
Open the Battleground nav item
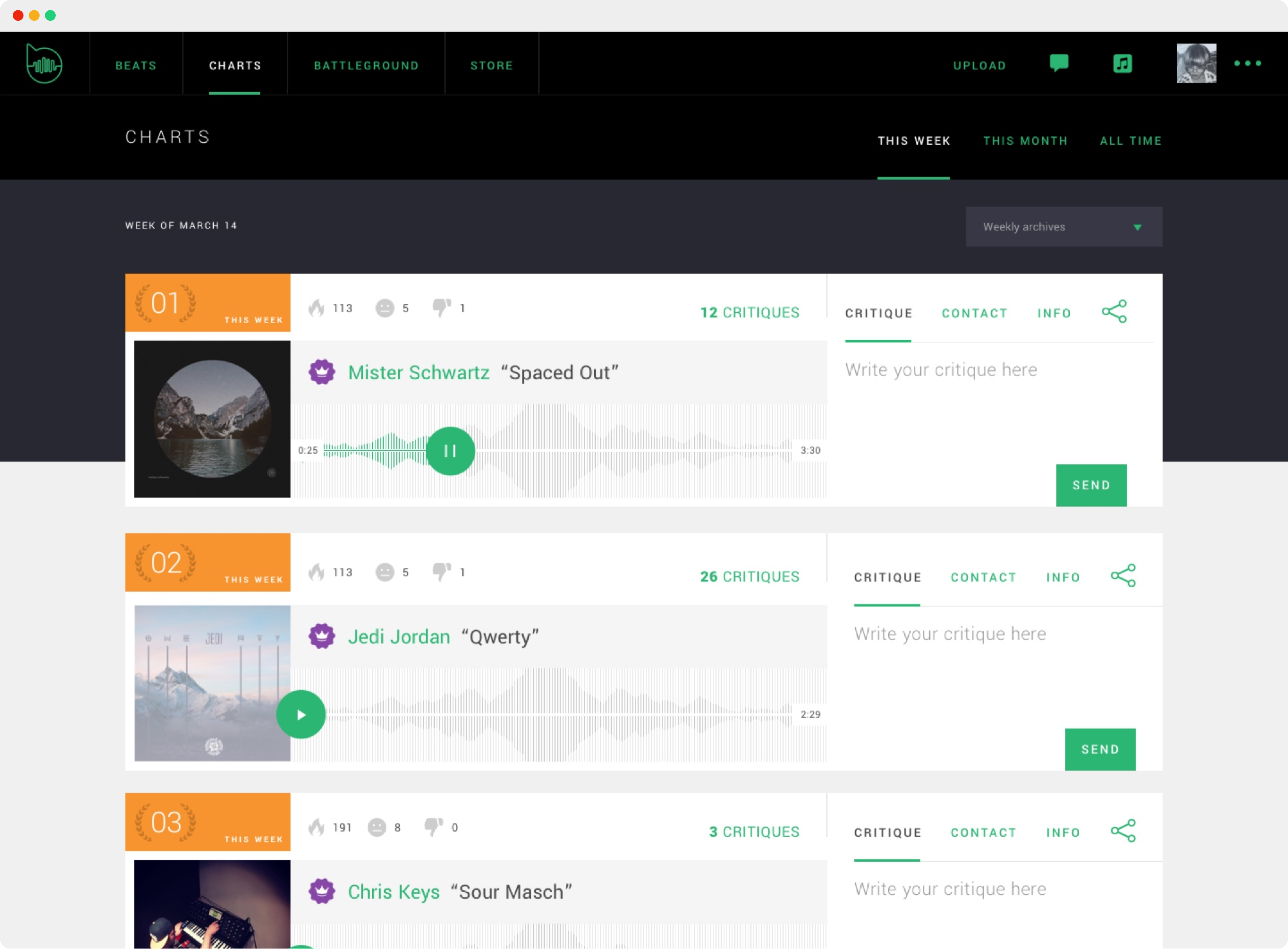(x=366, y=65)
